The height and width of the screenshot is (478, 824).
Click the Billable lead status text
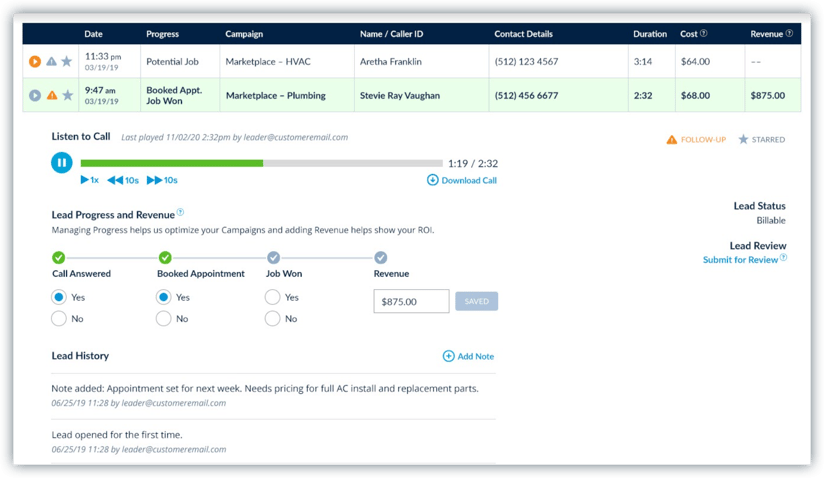pos(771,221)
